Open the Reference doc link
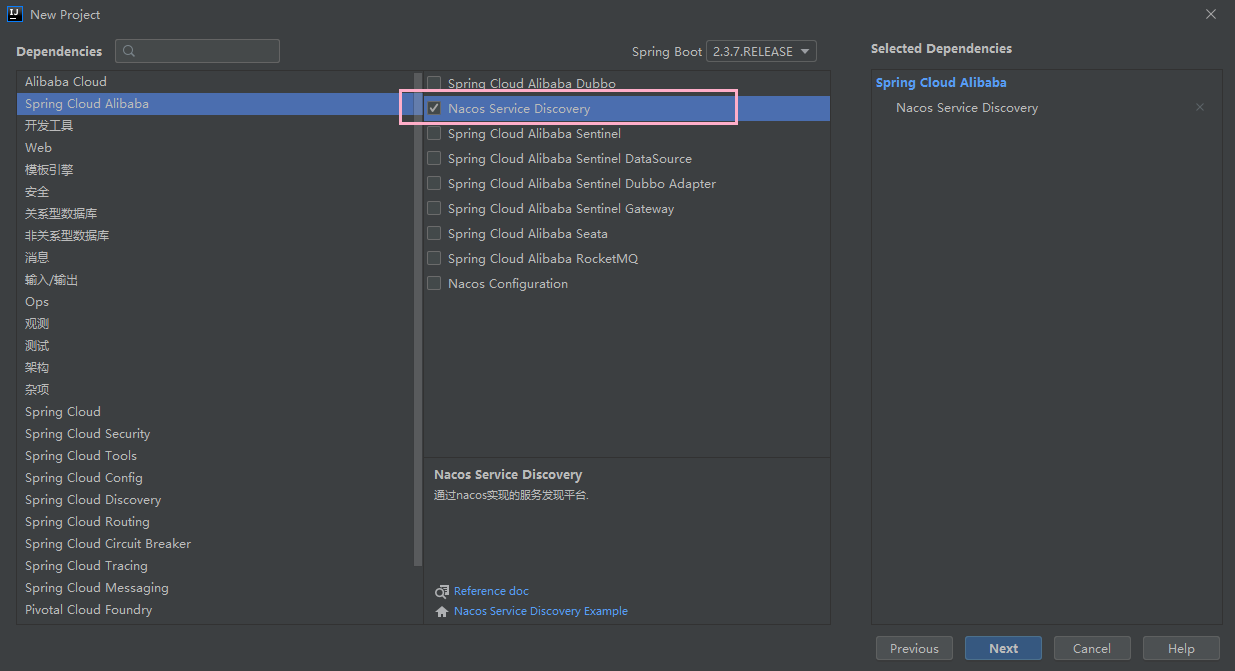Image resolution: width=1235 pixels, height=671 pixels. pos(491,591)
